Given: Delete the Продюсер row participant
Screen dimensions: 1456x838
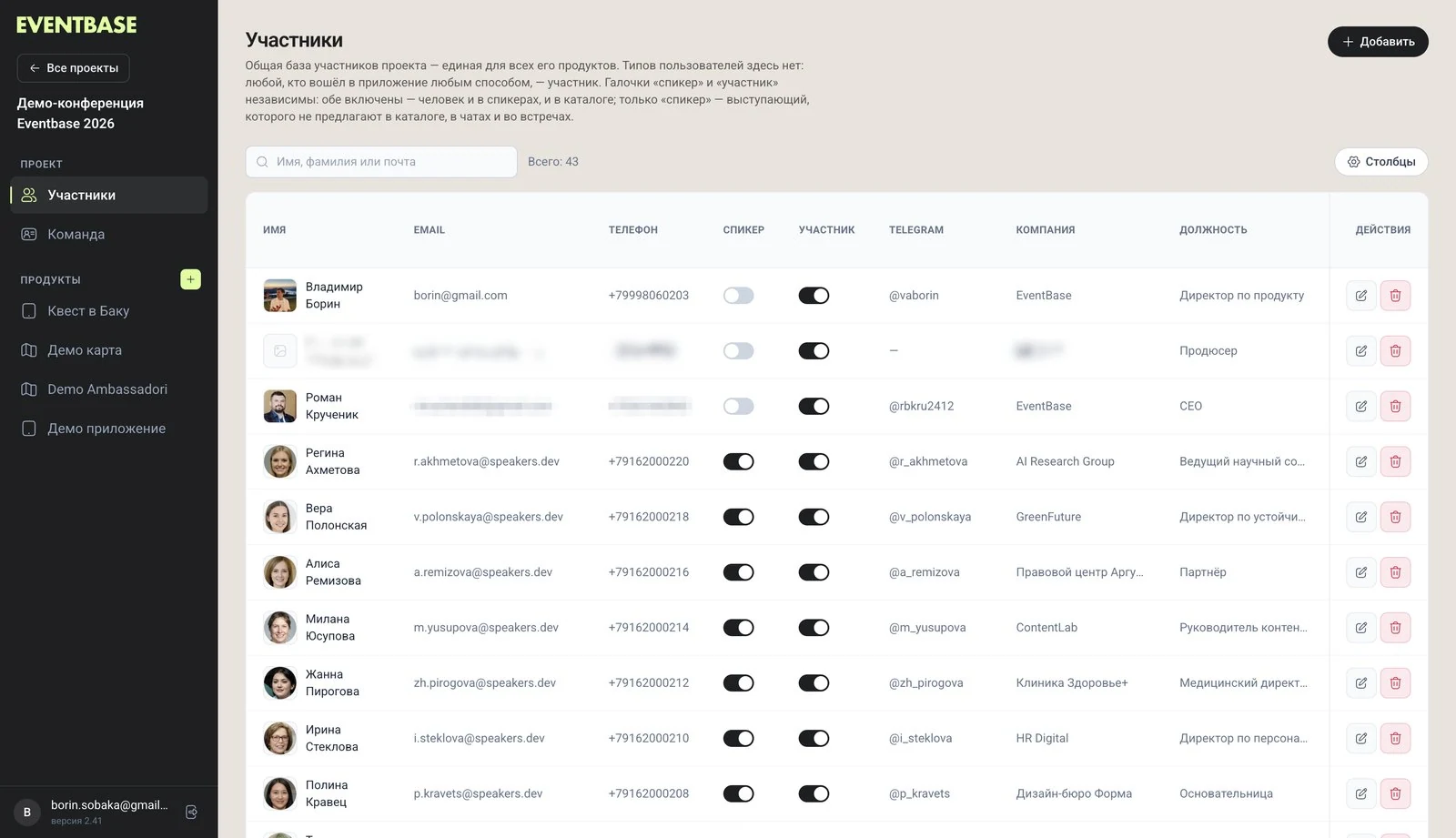Looking at the screenshot, I should pos(1395,351).
